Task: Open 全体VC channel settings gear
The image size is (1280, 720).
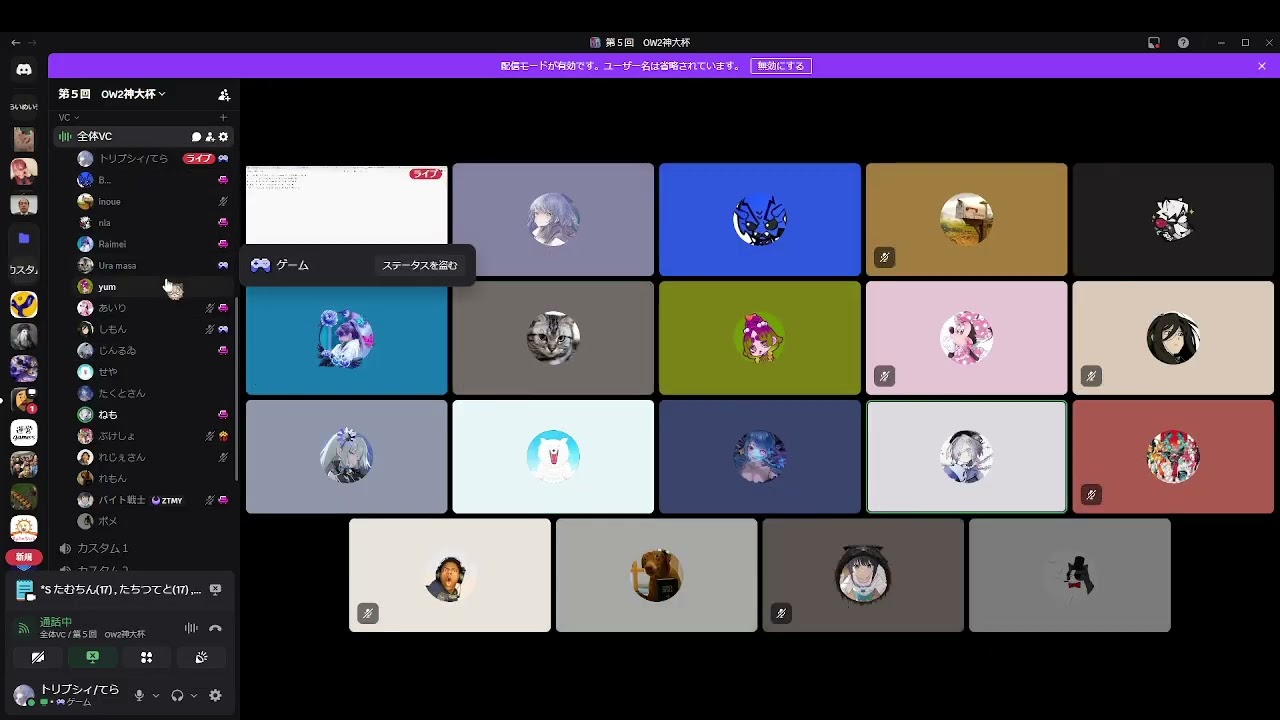Action: (223, 137)
